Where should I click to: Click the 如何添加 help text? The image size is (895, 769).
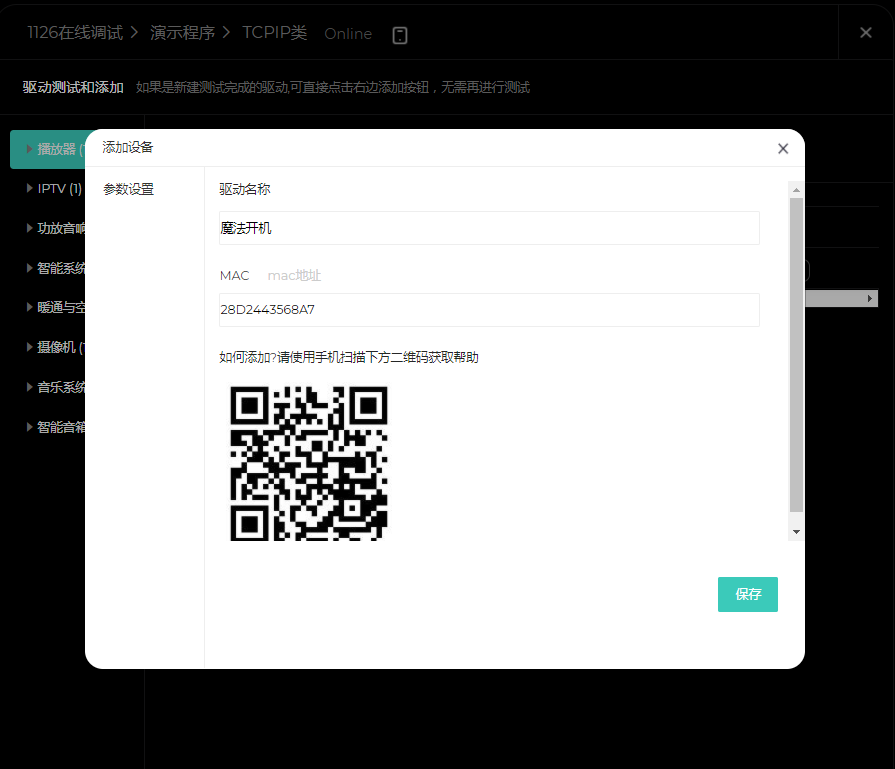click(x=349, y=357)
